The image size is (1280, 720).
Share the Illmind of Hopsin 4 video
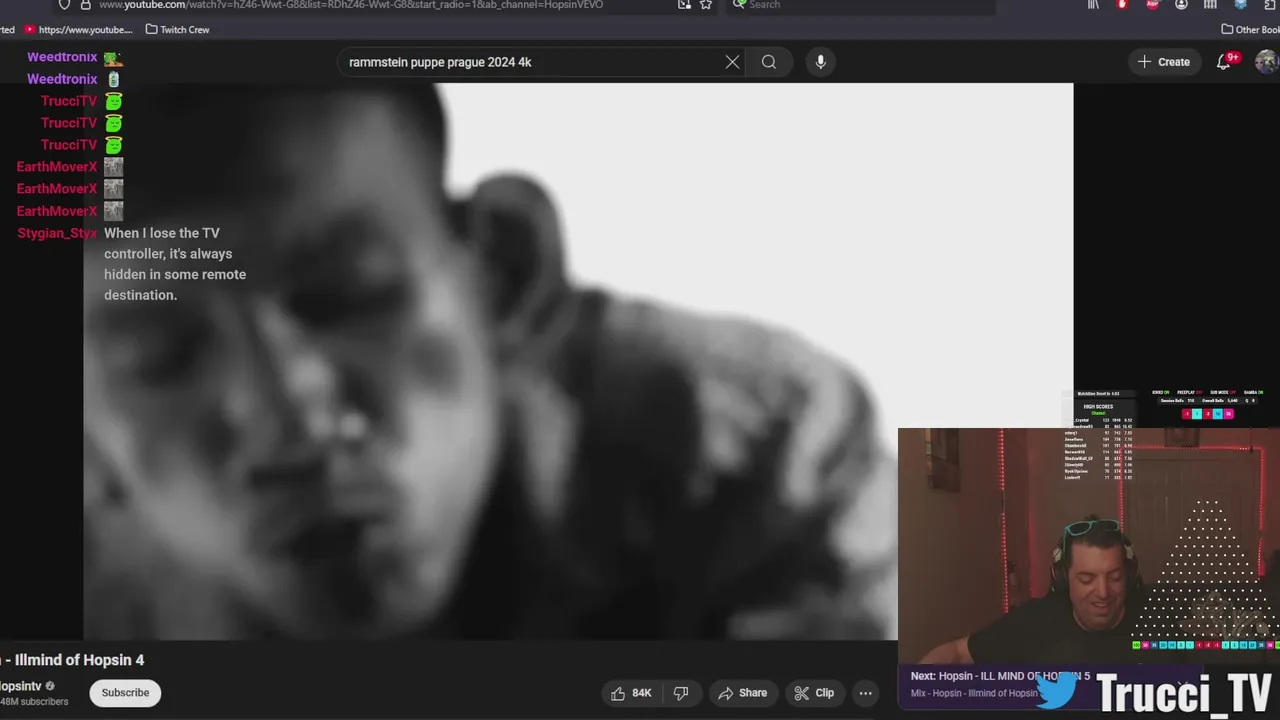point(743,693)
